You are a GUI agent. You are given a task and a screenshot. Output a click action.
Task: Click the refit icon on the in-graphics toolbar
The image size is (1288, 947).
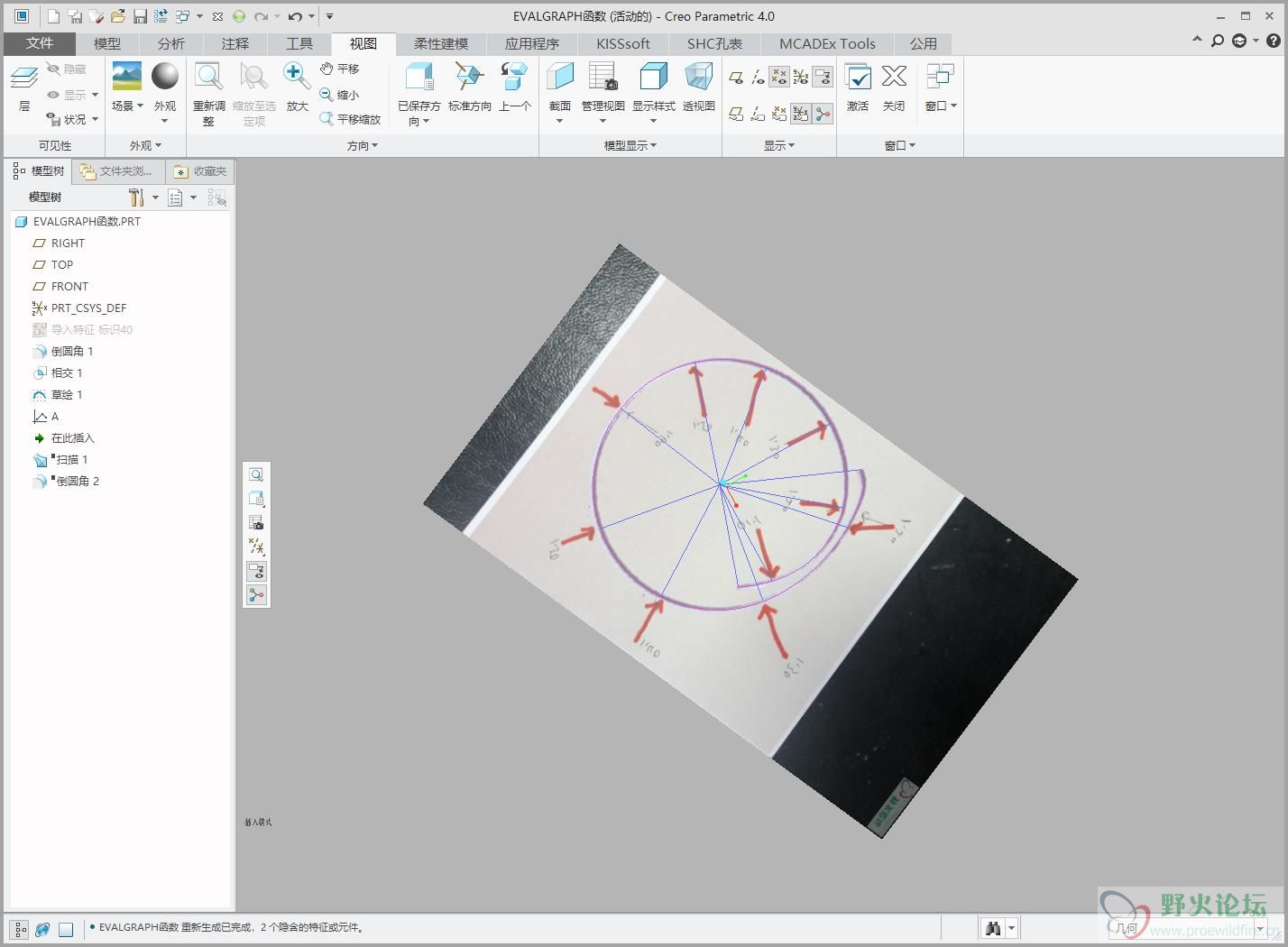tap(256, 474)
